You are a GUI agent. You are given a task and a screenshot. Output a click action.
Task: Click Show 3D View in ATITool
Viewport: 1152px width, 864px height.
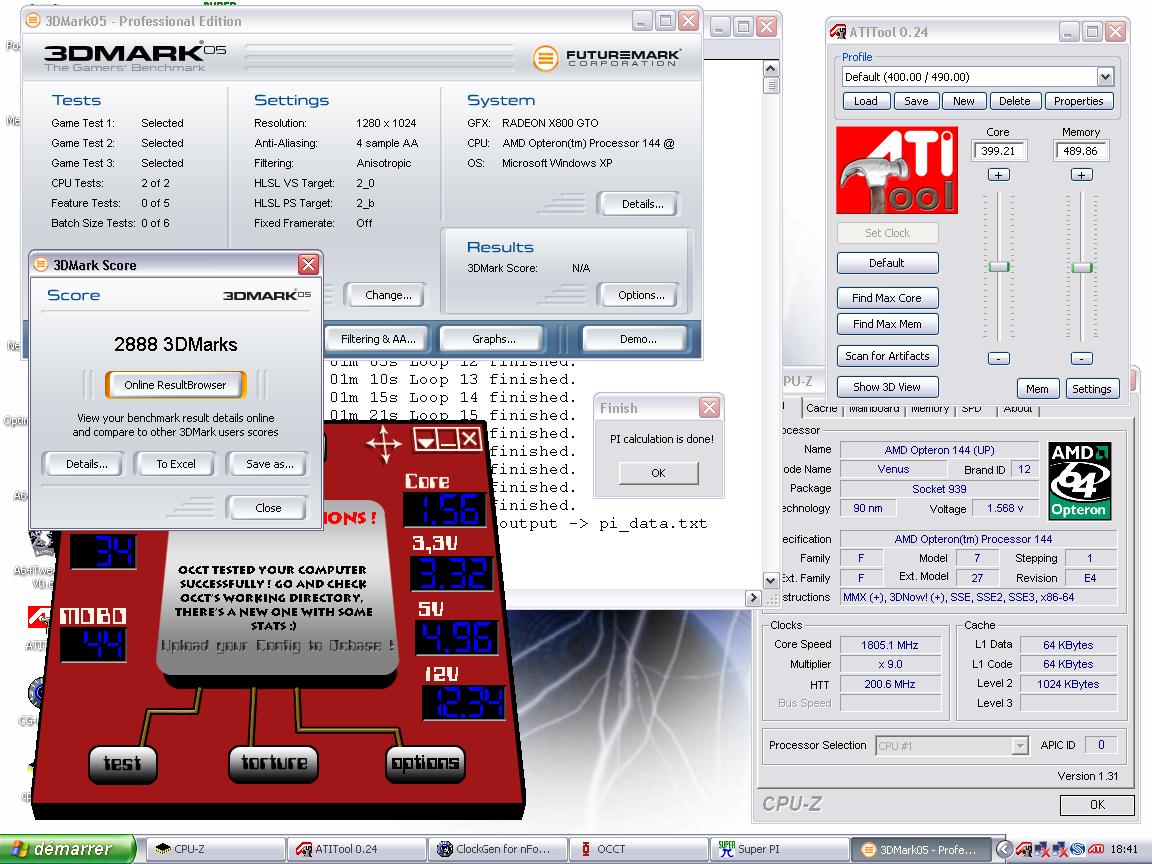tap(887, 387)
